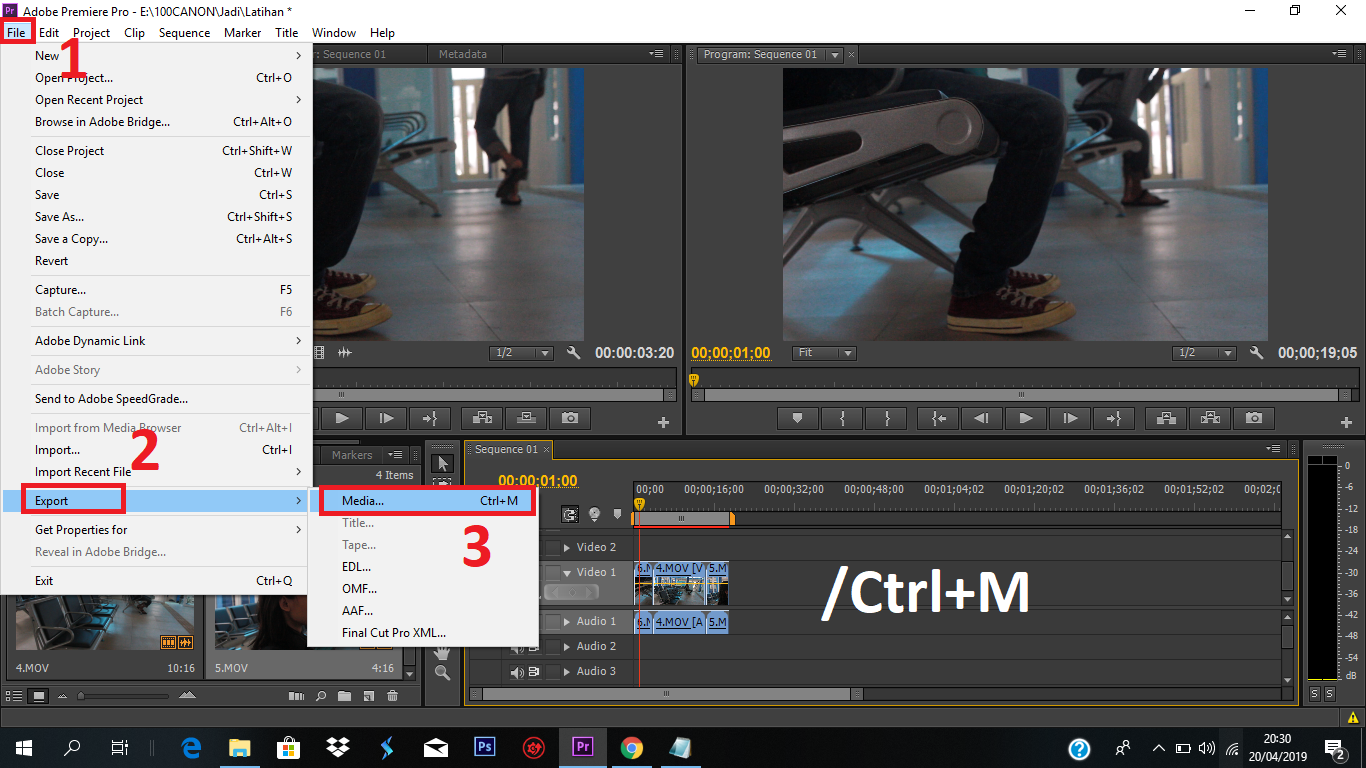Open Program monitor button editor plus icon
Screen dimensions: 1366x768
point(1346,423)
